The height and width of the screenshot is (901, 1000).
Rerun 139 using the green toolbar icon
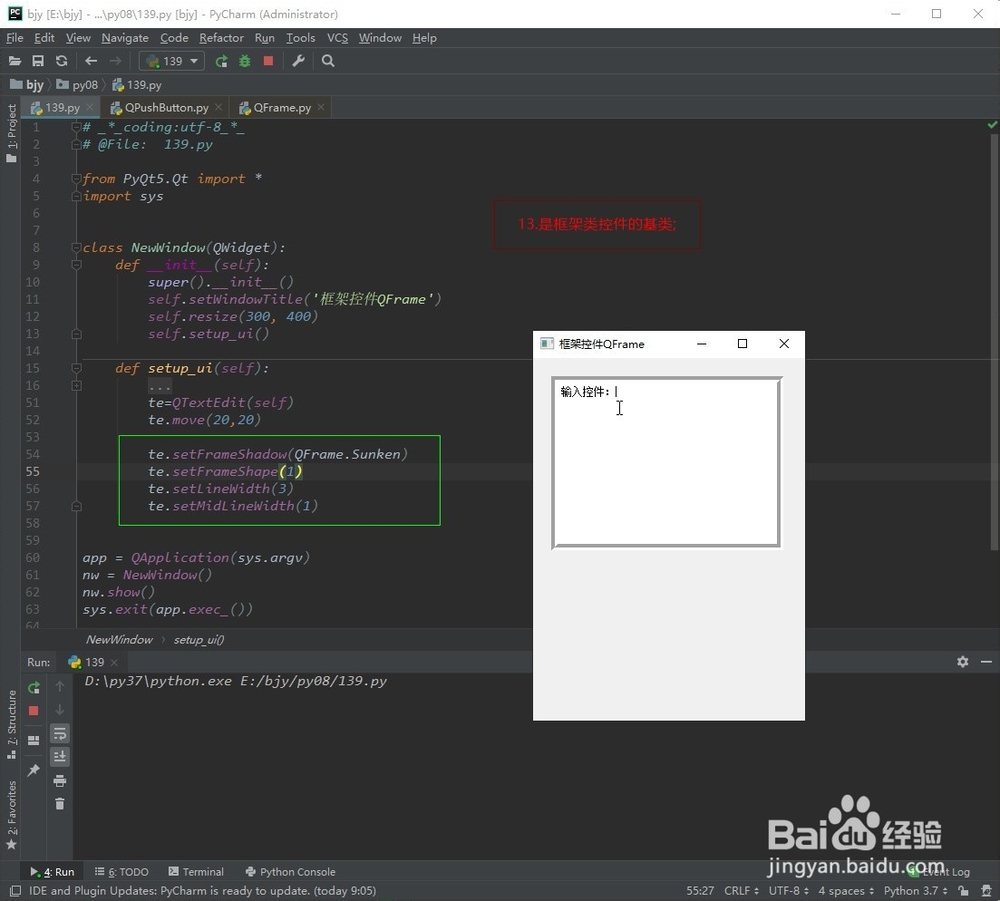click(x=221, y=61)
